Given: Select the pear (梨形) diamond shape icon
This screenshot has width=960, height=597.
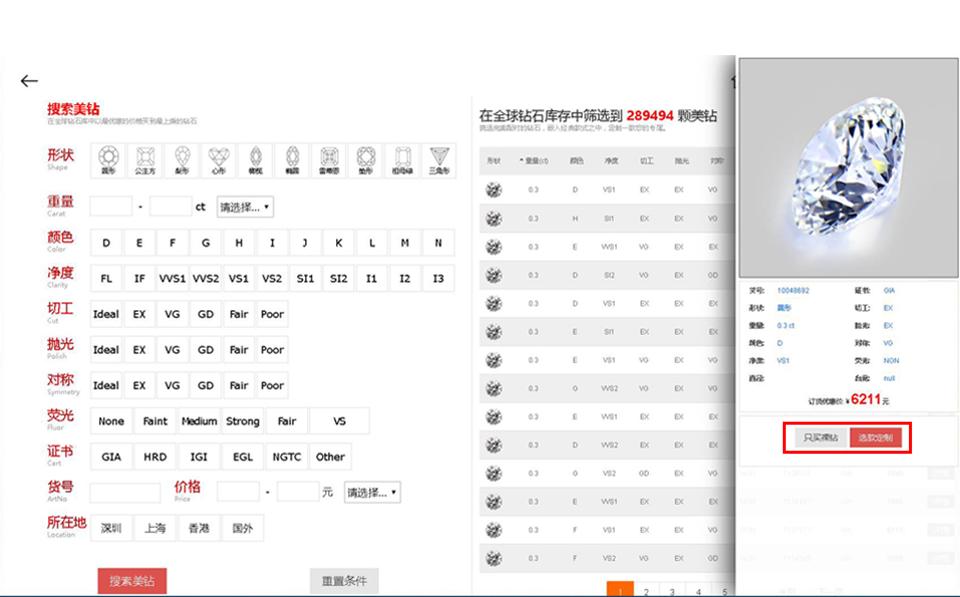Looking at the screenshot, I should click(180, 160).
